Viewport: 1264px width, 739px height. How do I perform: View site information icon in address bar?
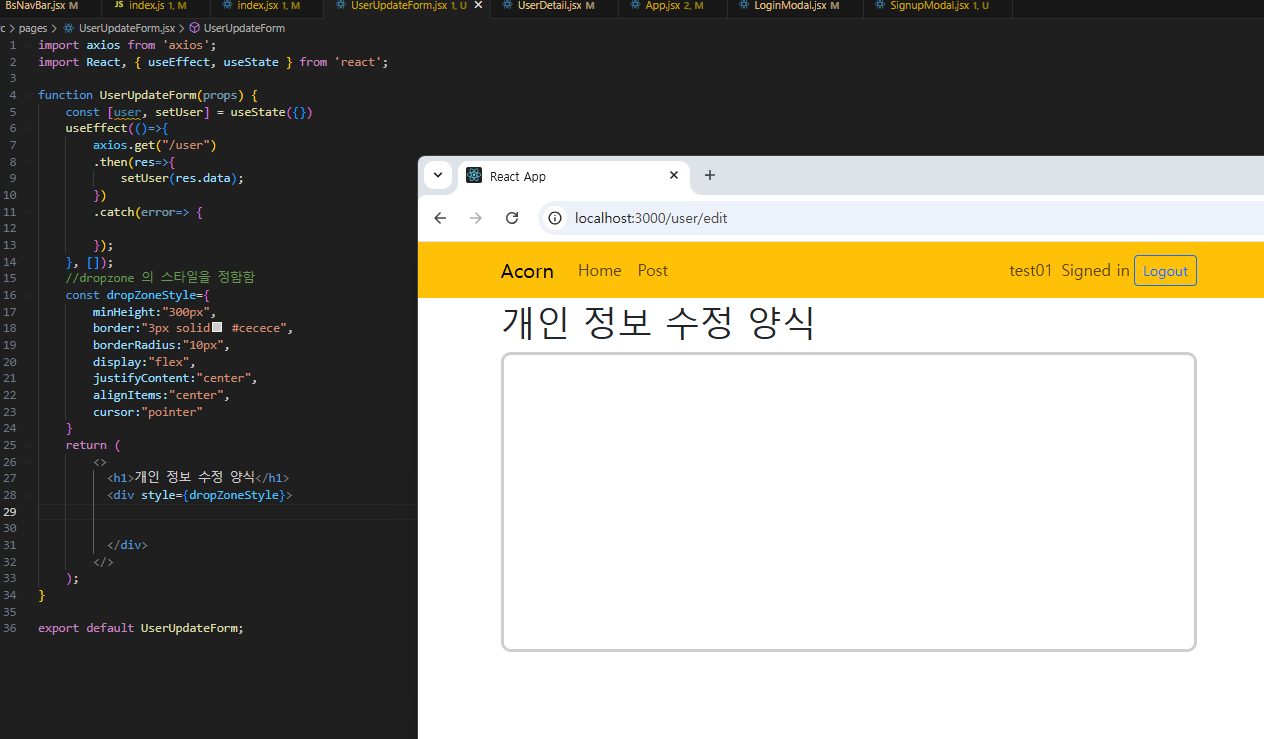pos(555,218)
